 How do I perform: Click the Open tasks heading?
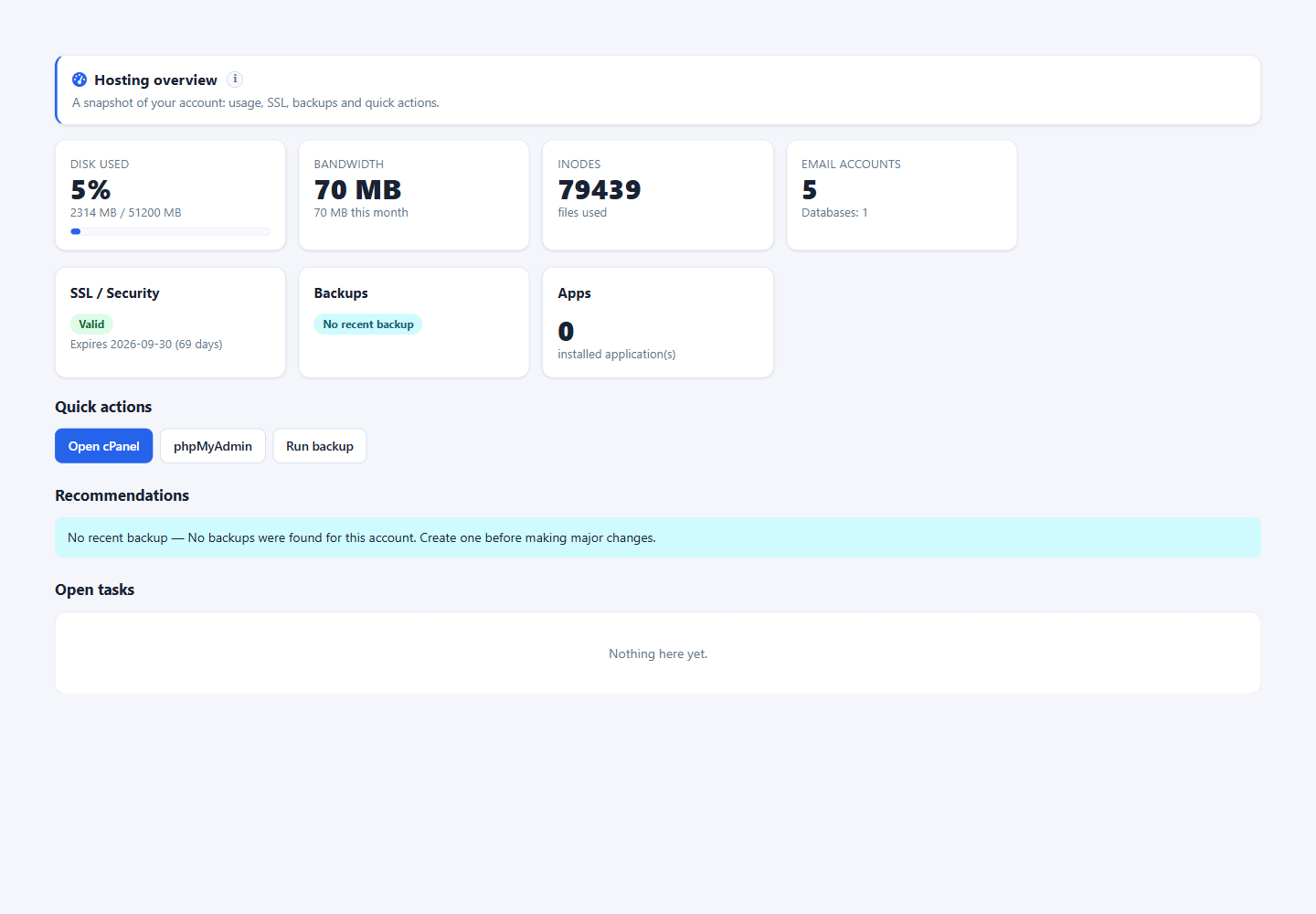pos(95,590)
